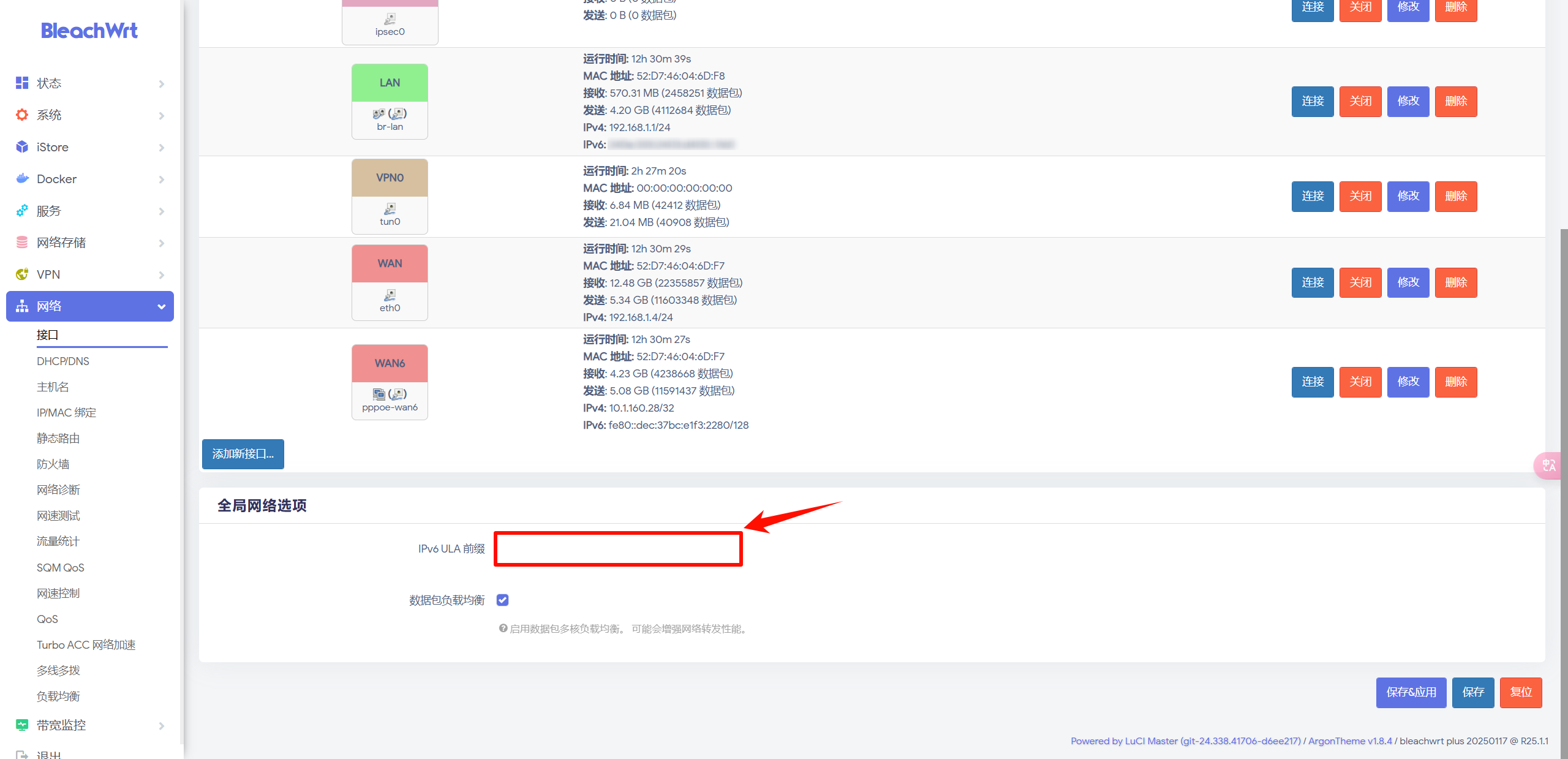Click the BleachWrt logo

coord(89,31)
